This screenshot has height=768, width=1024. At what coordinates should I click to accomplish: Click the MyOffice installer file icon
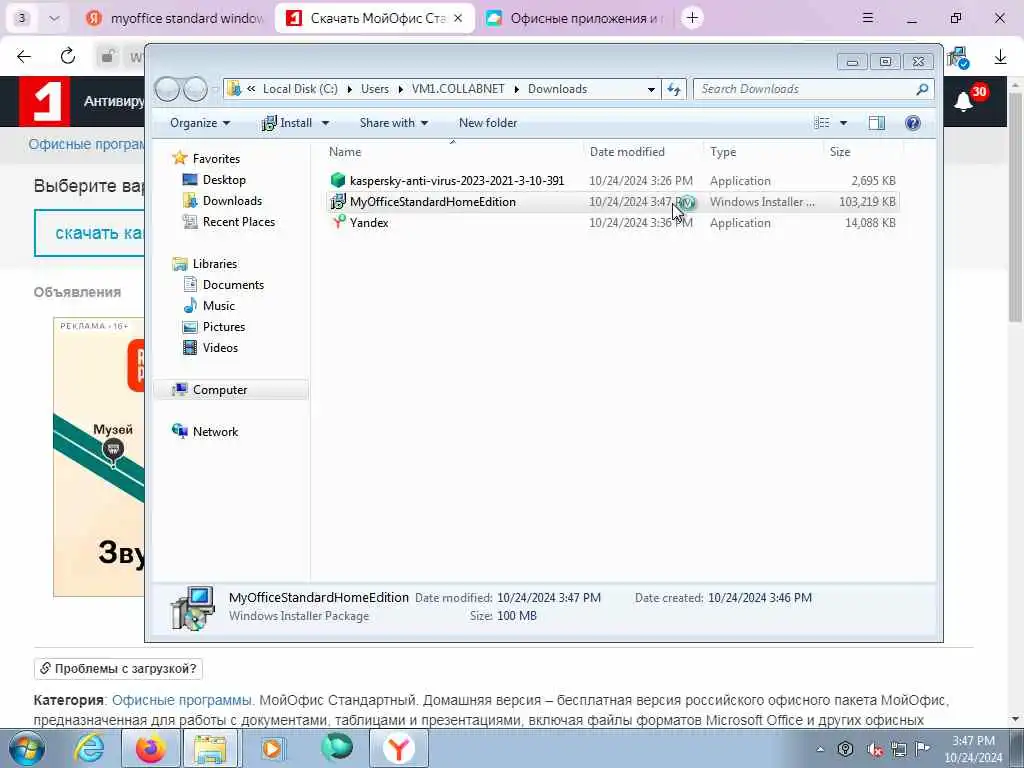(x=338, y=201)
